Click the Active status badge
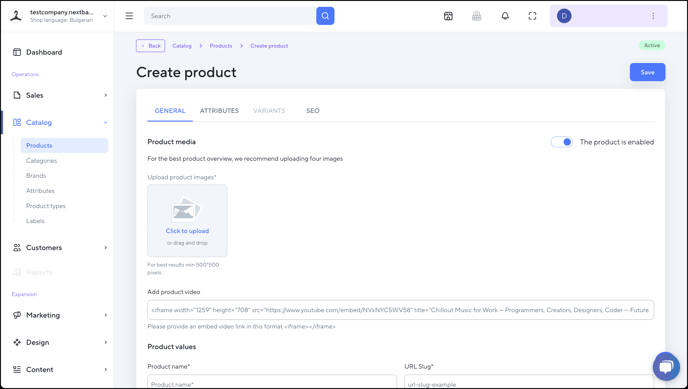Screen dimensions: 688x389 click(x=652, y=45)
